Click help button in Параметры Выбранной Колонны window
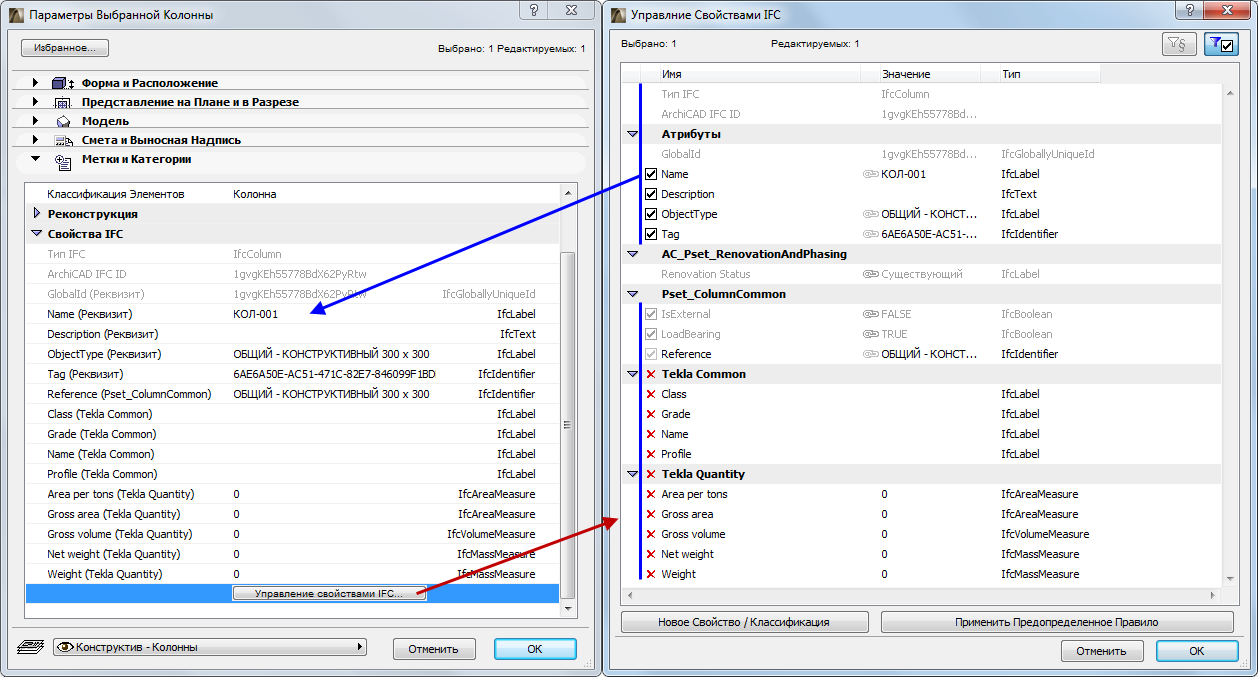This screenshot has width=1258, height=677. pos(535,10)
